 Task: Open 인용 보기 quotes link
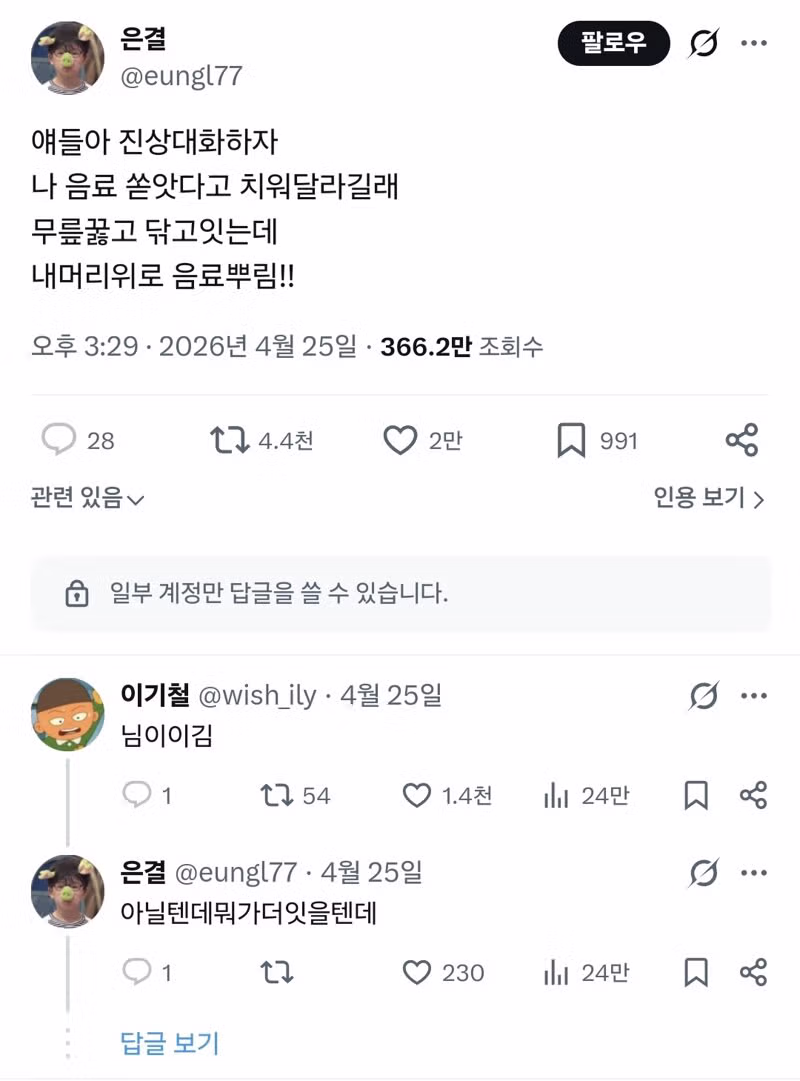pos(709,498)
